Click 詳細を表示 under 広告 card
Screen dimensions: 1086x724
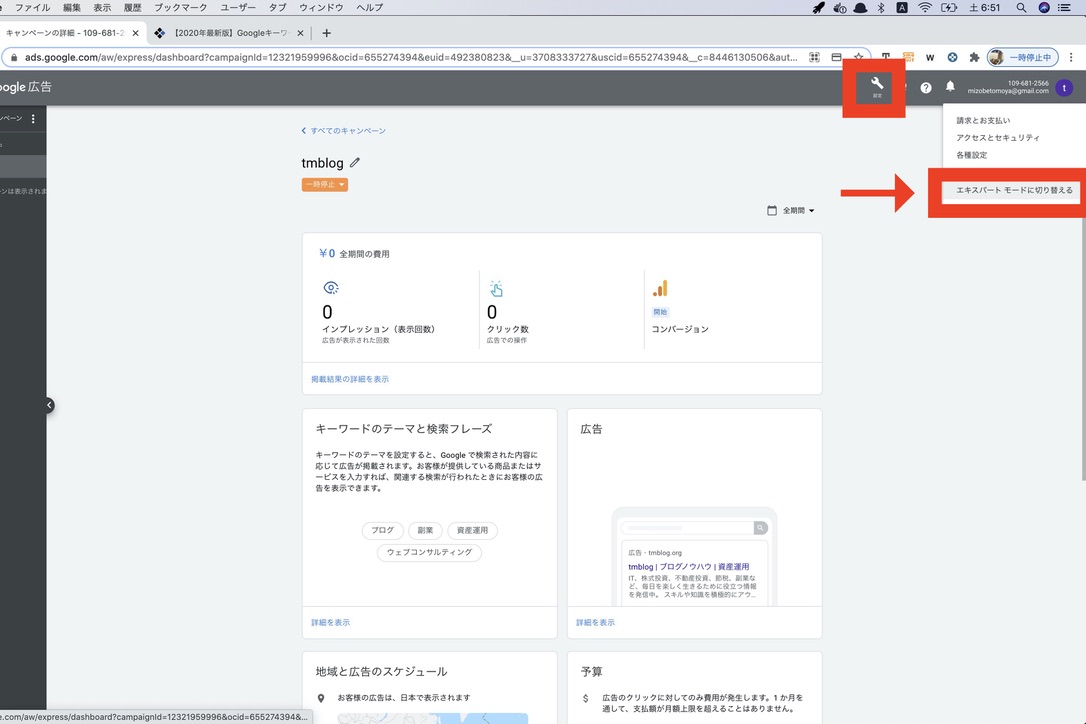tap(595, 622)
